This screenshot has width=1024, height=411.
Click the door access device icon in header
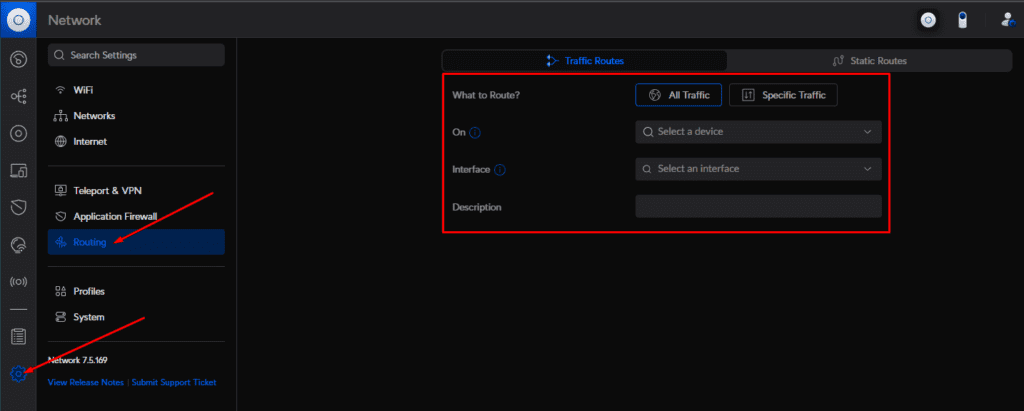click(962, 20)
